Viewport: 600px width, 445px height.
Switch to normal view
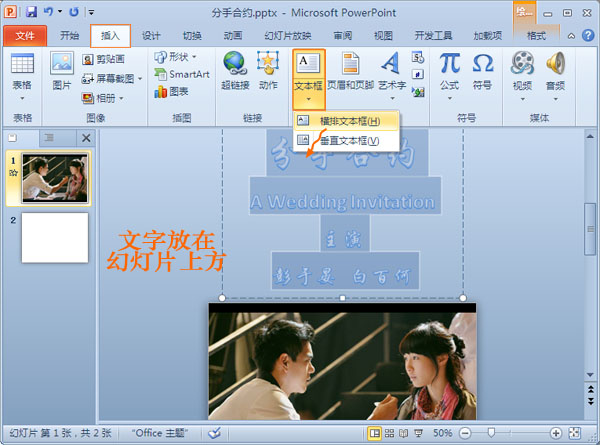[374, 433]
